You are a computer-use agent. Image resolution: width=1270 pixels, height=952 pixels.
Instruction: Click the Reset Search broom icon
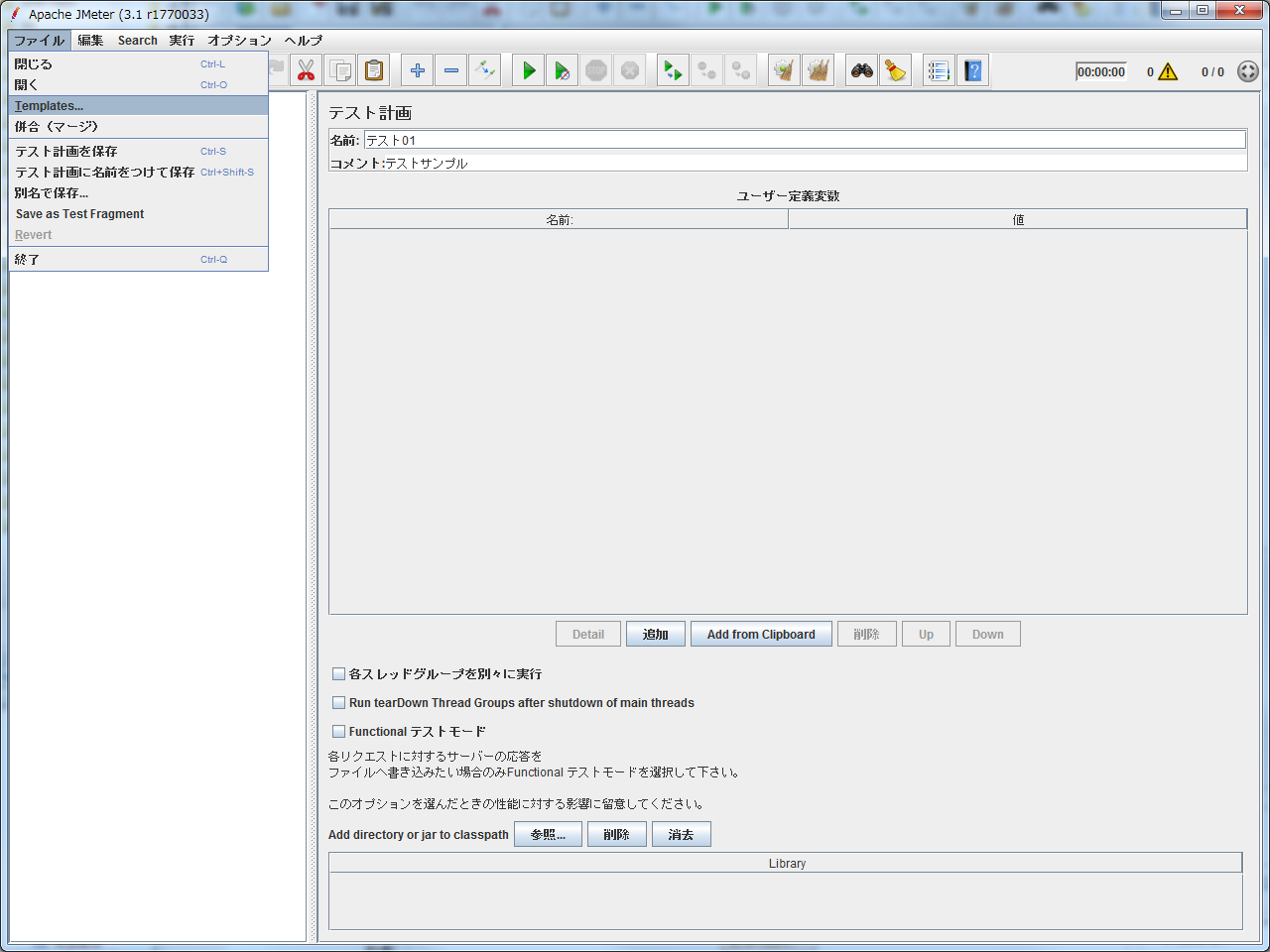coord(896,70)
